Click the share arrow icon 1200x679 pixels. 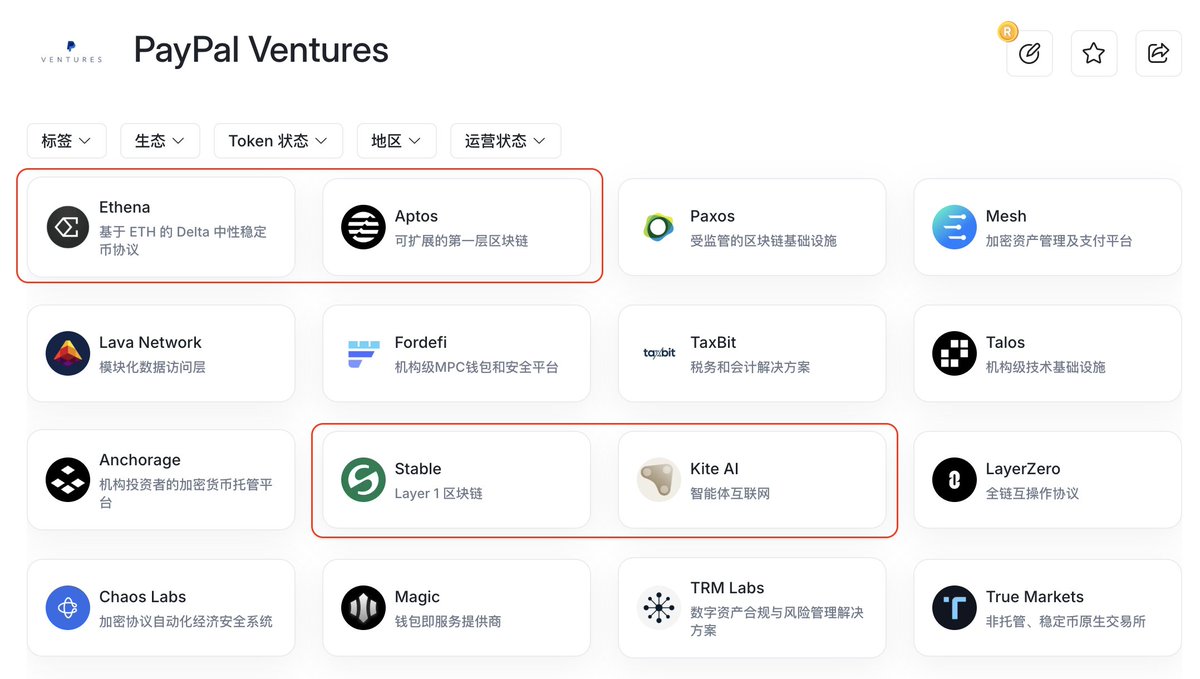[1158, 54]
